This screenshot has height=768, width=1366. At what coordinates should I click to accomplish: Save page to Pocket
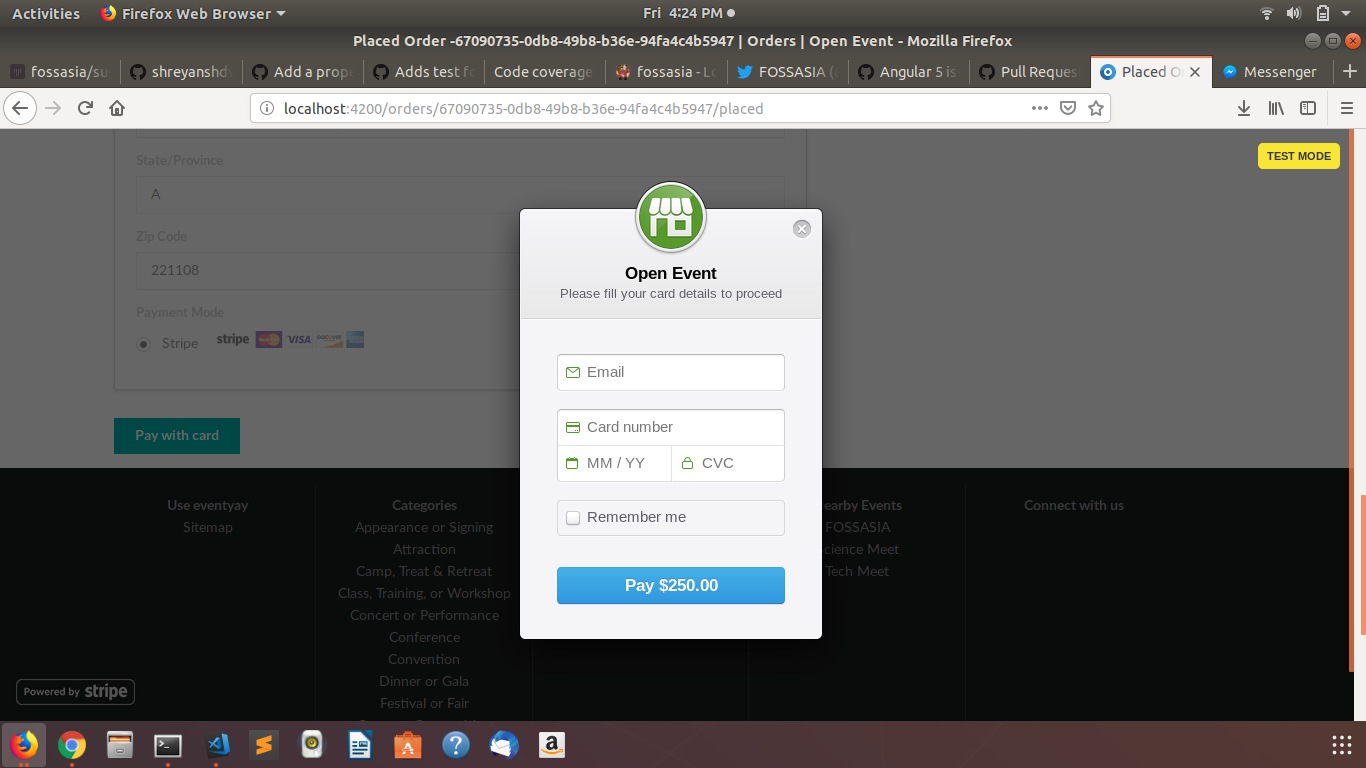1068,108
